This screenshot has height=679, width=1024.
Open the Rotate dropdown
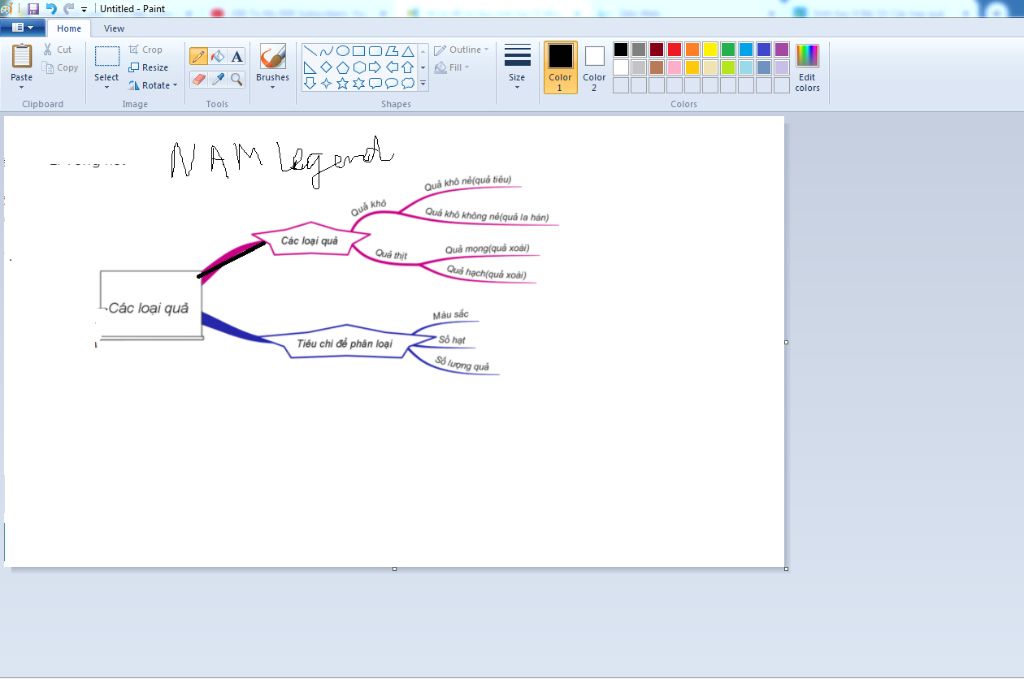pos(153,86)
